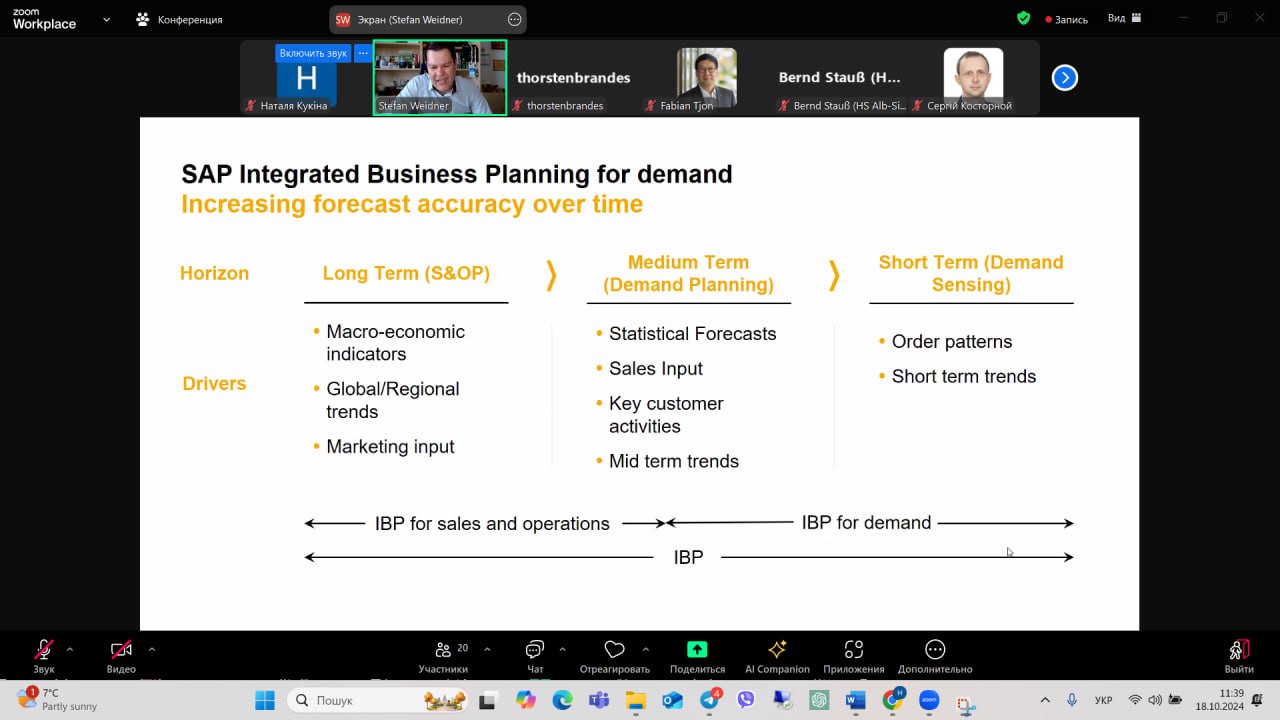Open the notifications bell in tray
Viewport: 1280px width, 720px height.
tap(1257, 700)
